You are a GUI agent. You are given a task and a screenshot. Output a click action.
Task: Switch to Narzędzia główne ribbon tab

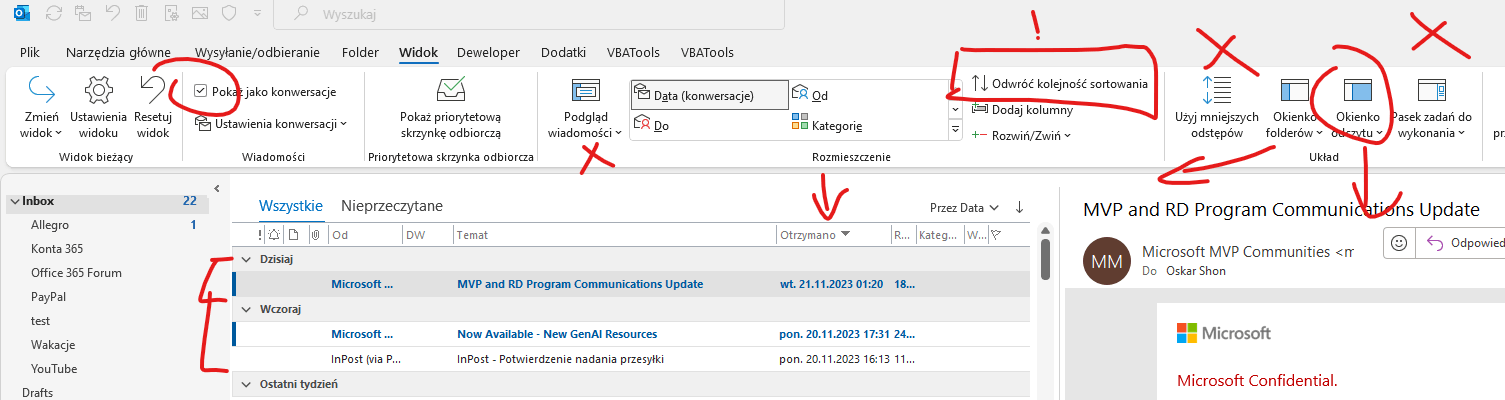click(x=118, y=52)
